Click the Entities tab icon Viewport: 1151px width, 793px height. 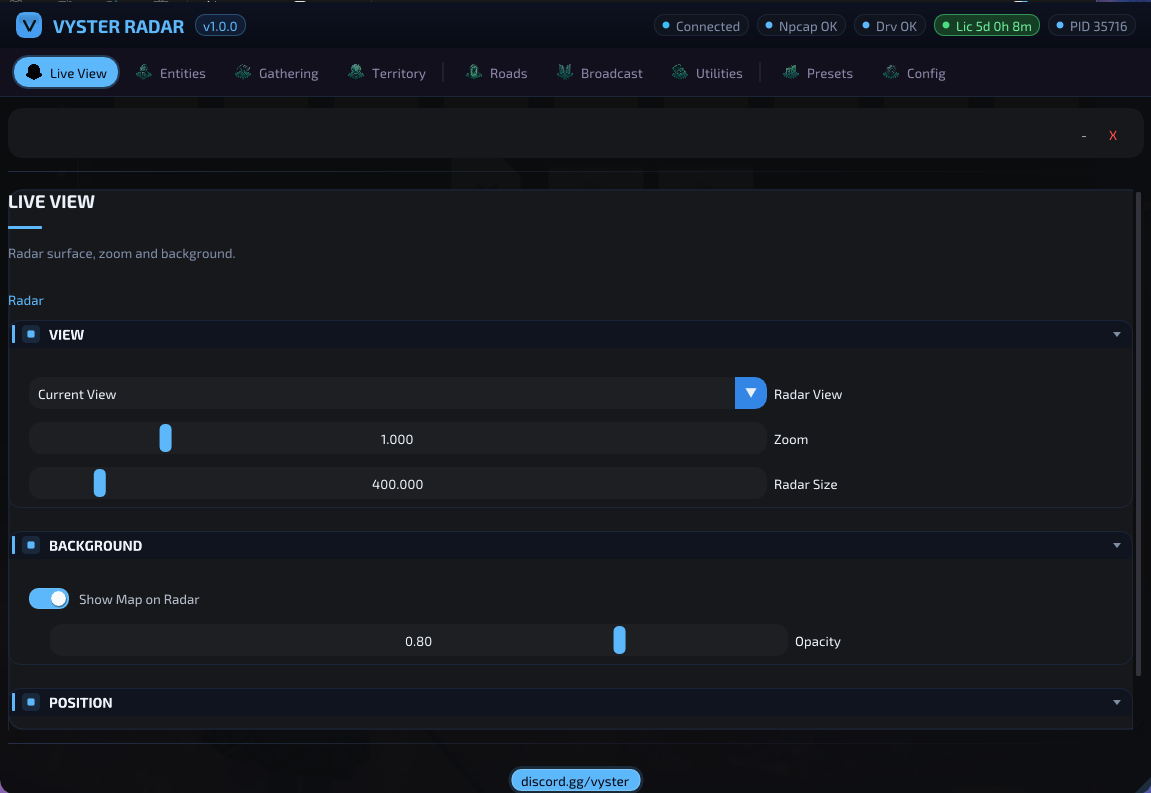coord(144,72)
